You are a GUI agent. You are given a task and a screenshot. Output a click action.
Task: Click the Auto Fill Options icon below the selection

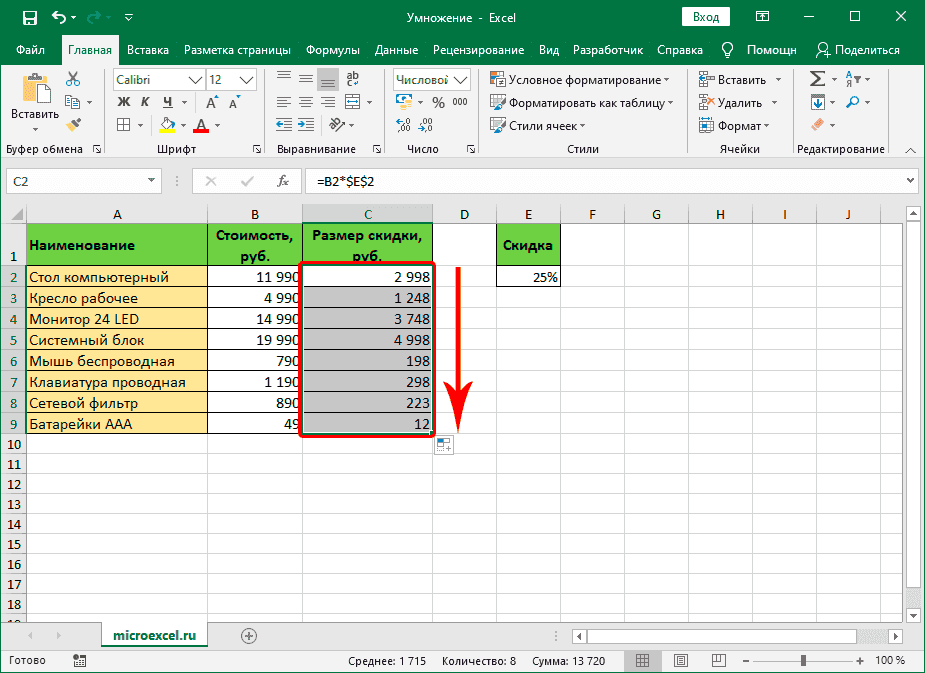point(444,446)
